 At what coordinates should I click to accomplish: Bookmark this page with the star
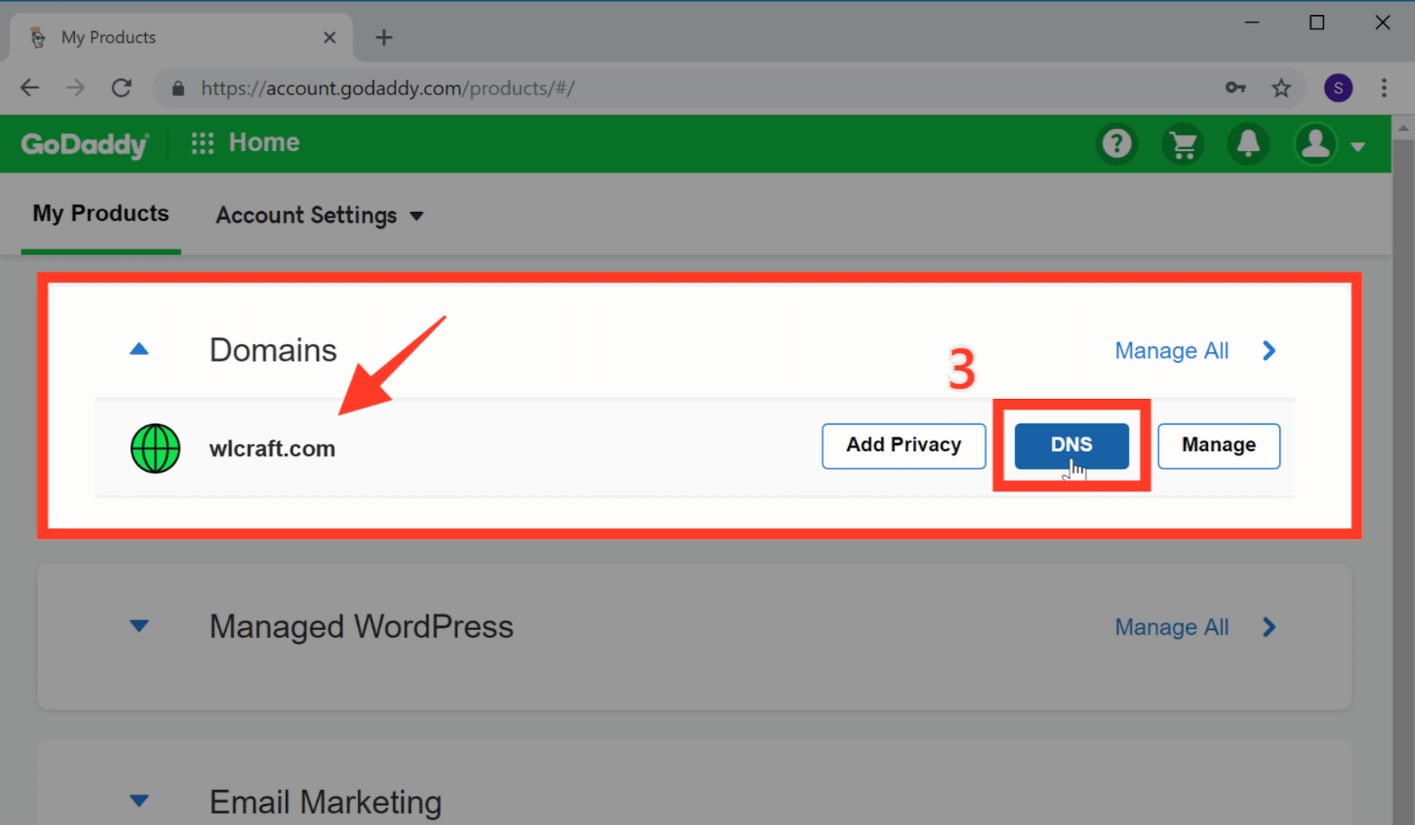(1281, 88)
